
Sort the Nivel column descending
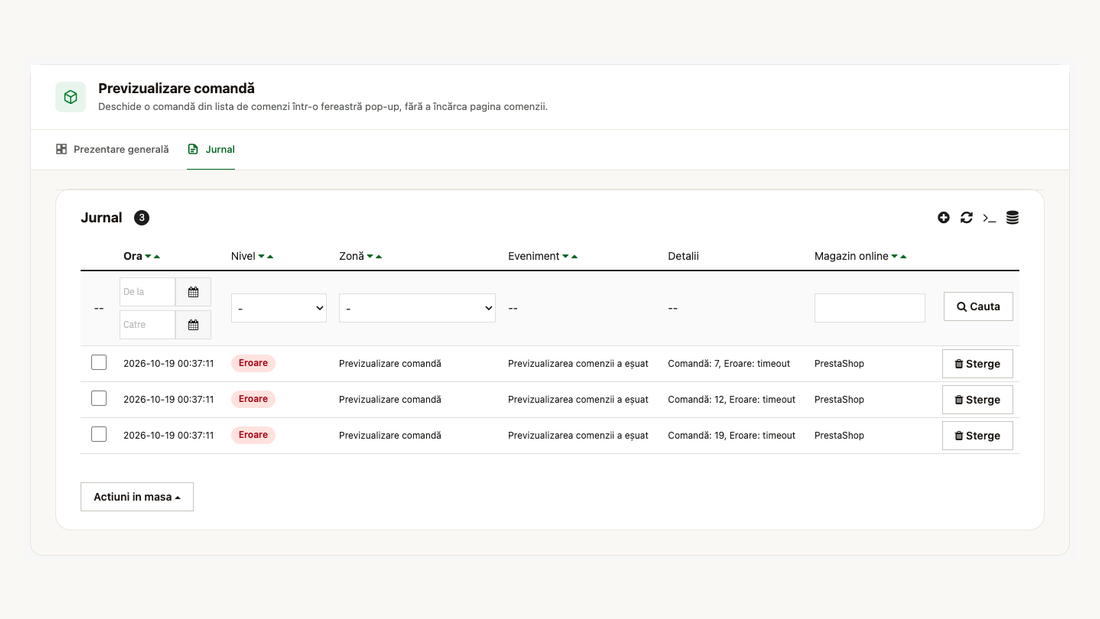point(261,256)
